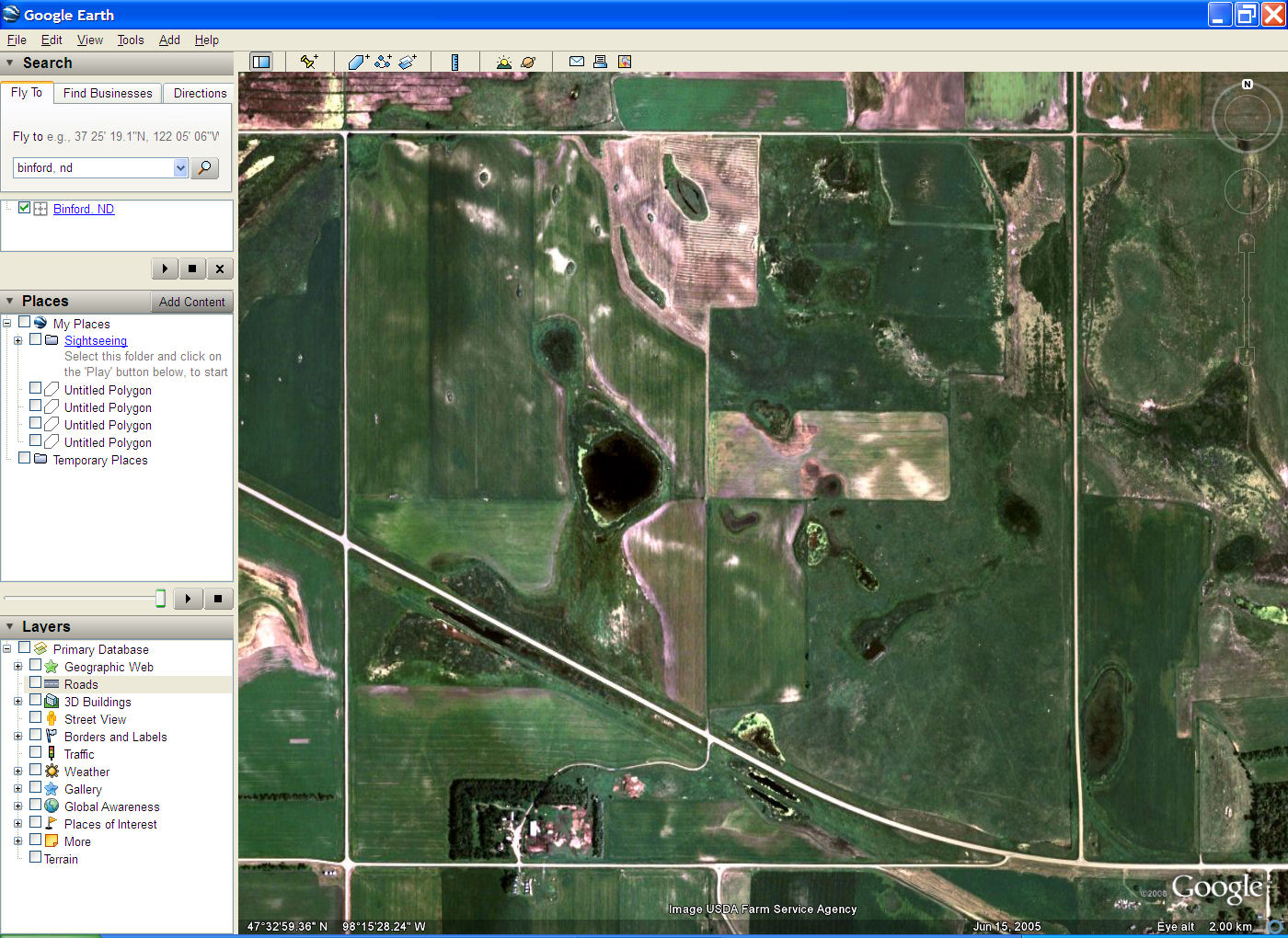The width and height of the screenshot is (1288, 938).
Task: Open the Binford, ND result link
Action: [84, 209]
